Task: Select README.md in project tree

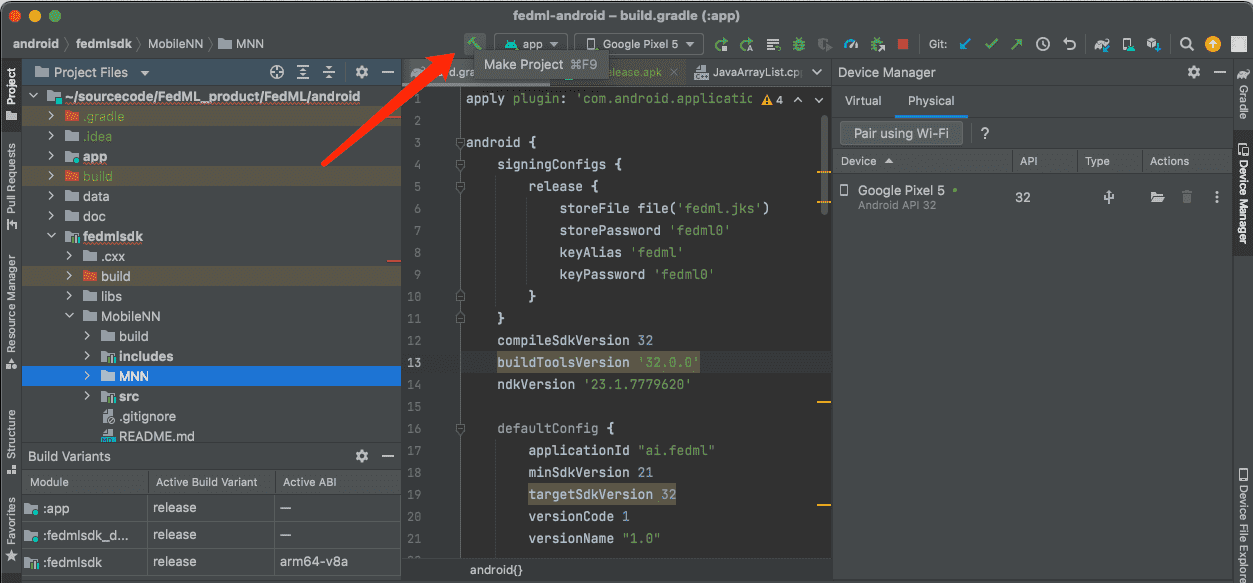Action: tap(156, 436)
